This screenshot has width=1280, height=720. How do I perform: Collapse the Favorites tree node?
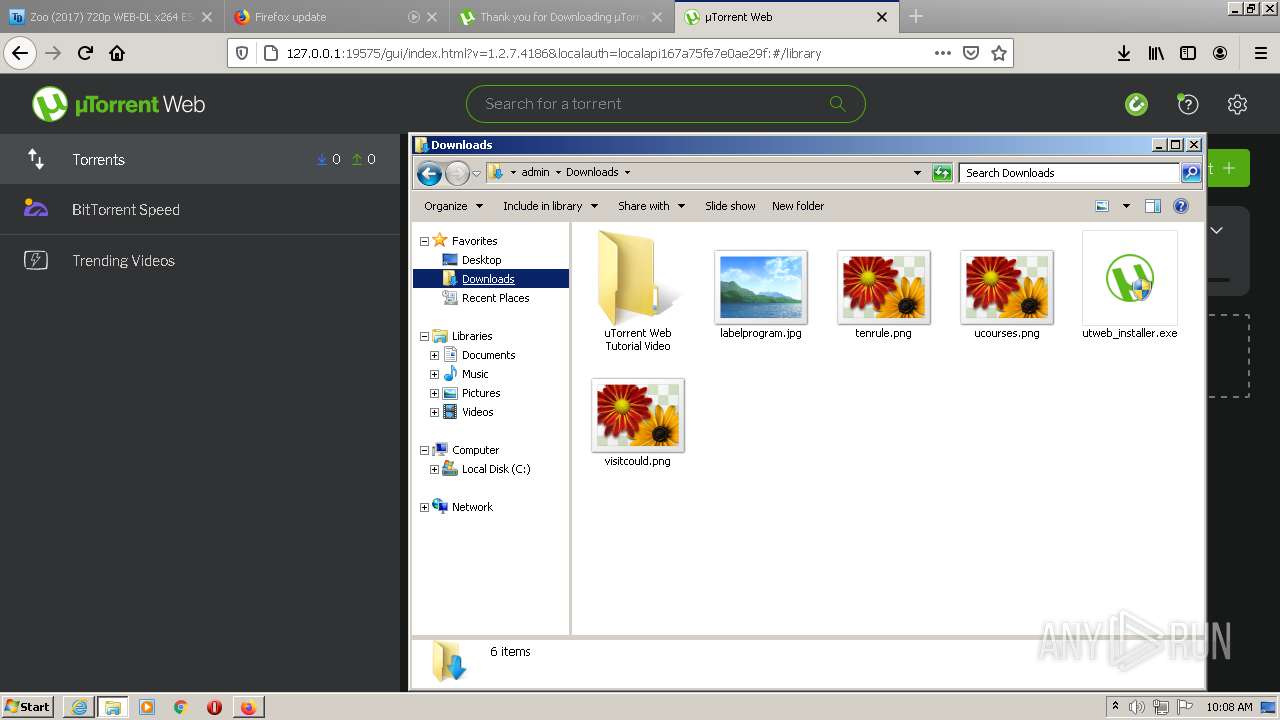pyautogui.click(x=424, y=241)
